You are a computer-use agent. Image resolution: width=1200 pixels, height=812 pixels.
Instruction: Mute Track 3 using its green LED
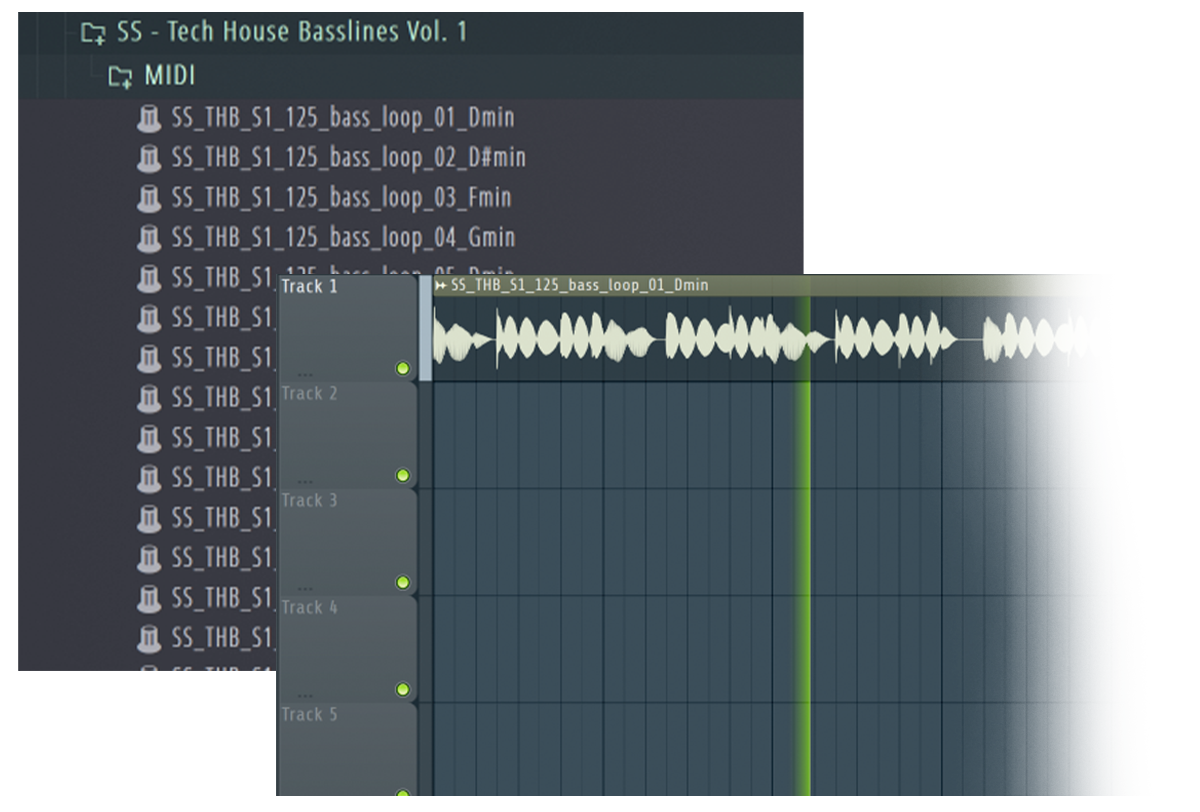[403, 582]
